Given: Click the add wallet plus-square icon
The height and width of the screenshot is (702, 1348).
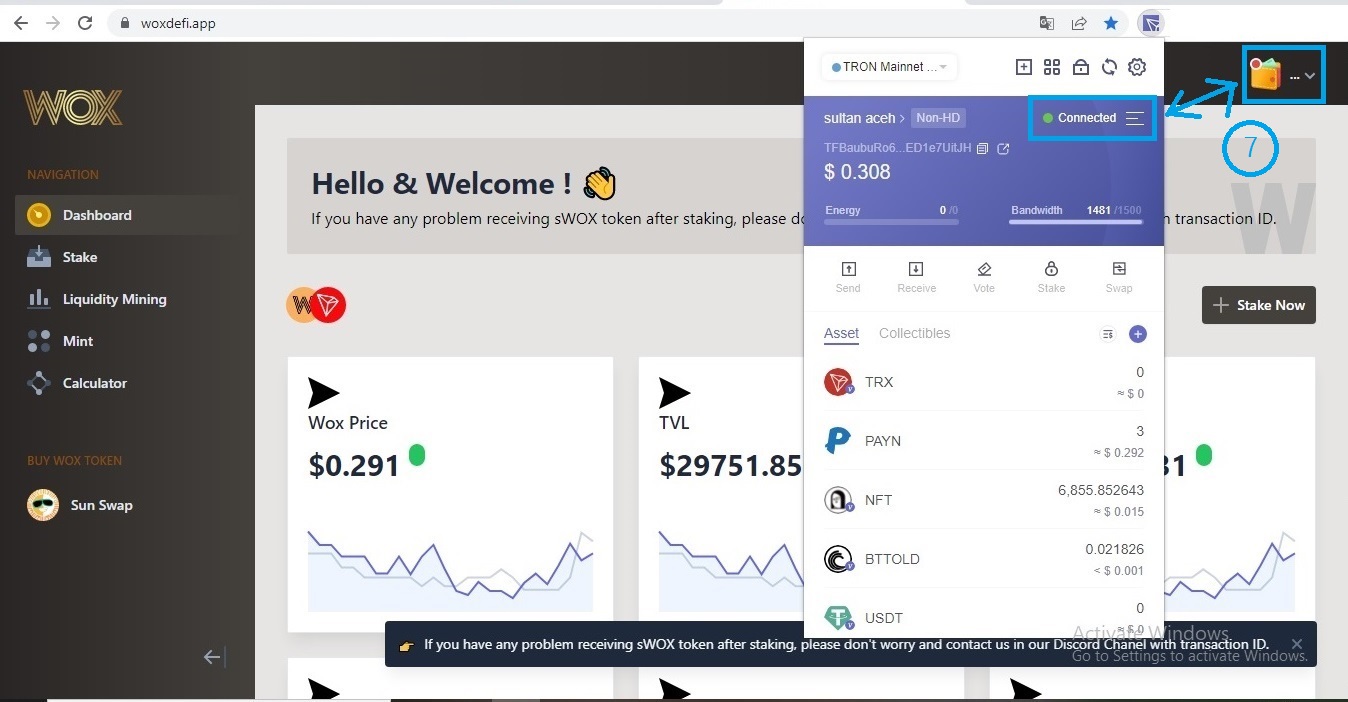Looking at the screenshot, I should tap(1023, 67).
